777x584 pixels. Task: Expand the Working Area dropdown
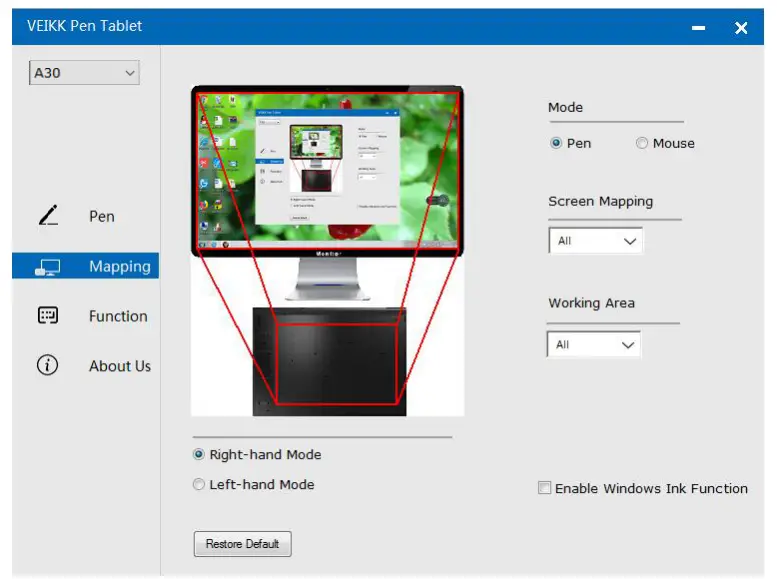point(594,344)
